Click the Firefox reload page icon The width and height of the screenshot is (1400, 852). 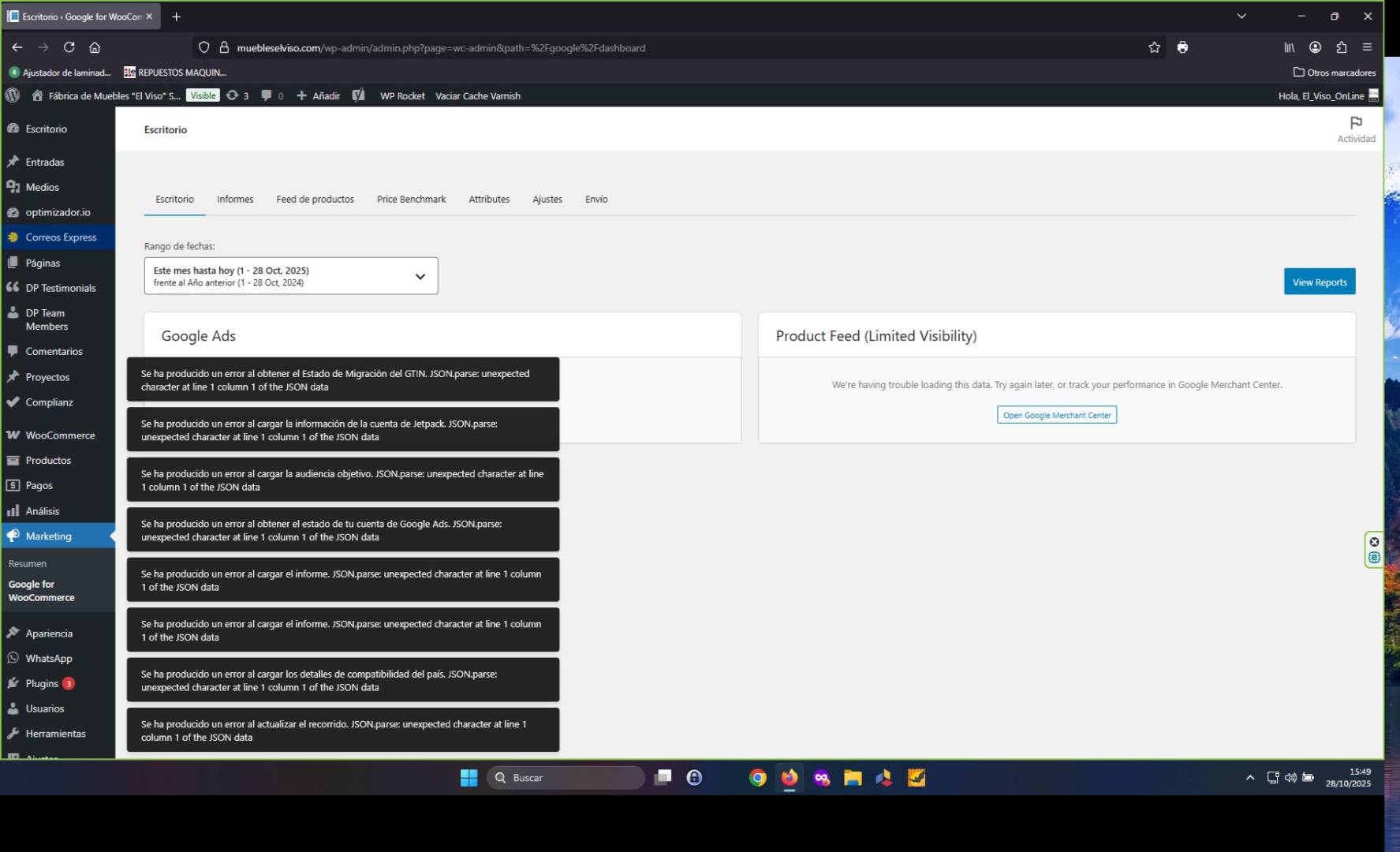click(69, 47)
